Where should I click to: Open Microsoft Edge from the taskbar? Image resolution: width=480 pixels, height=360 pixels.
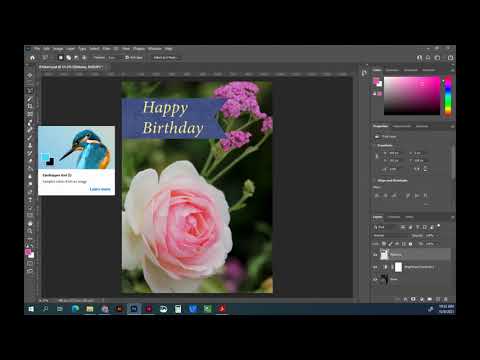click(x=75, y=309)
